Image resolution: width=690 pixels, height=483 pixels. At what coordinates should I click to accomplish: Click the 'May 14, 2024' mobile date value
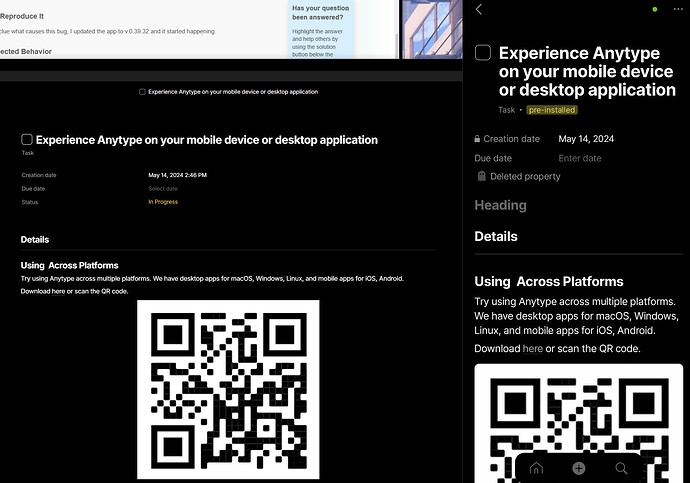[x=586, y=139]
